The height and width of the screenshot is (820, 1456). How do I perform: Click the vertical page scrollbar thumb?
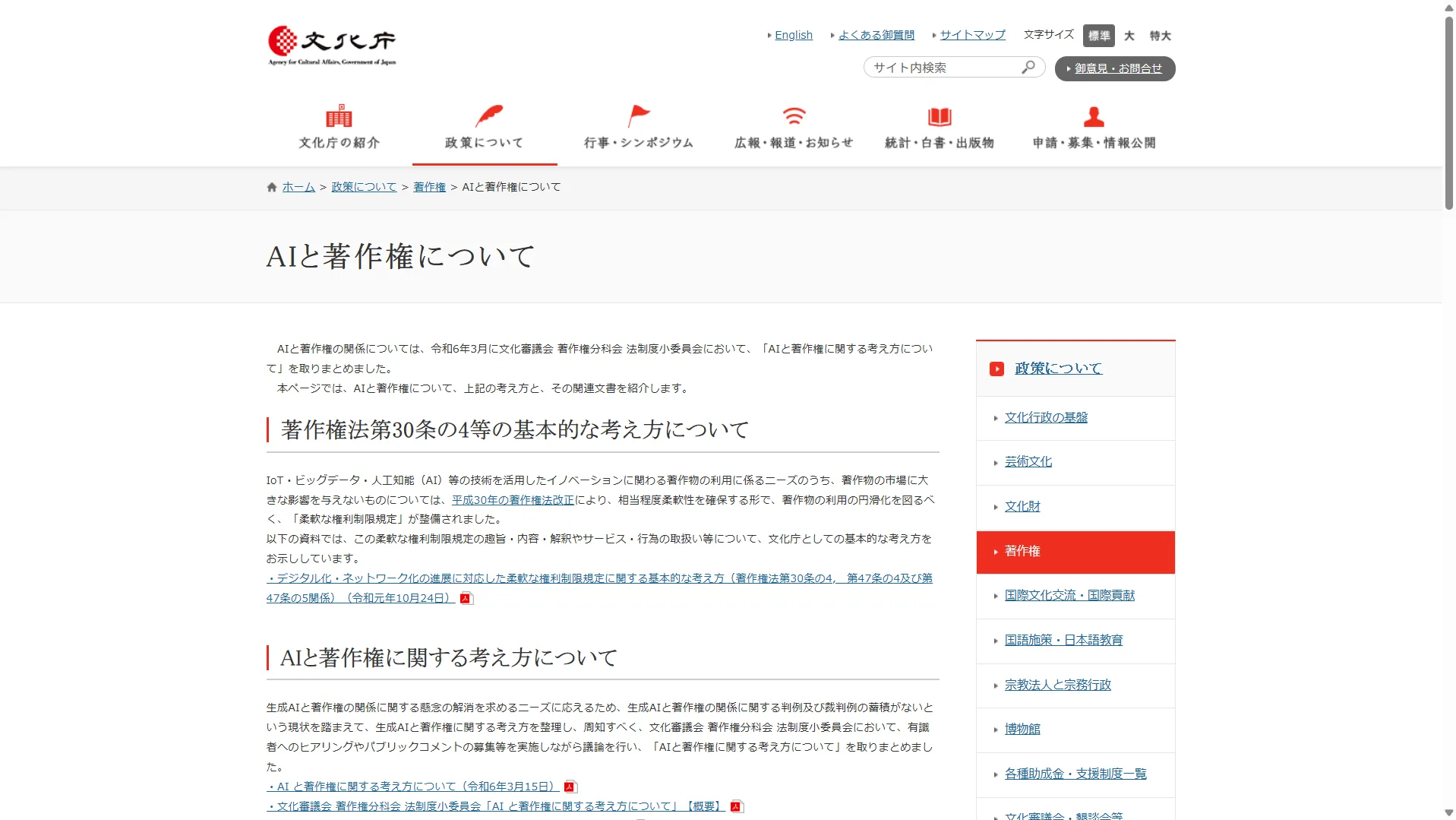pos(1448,112)
